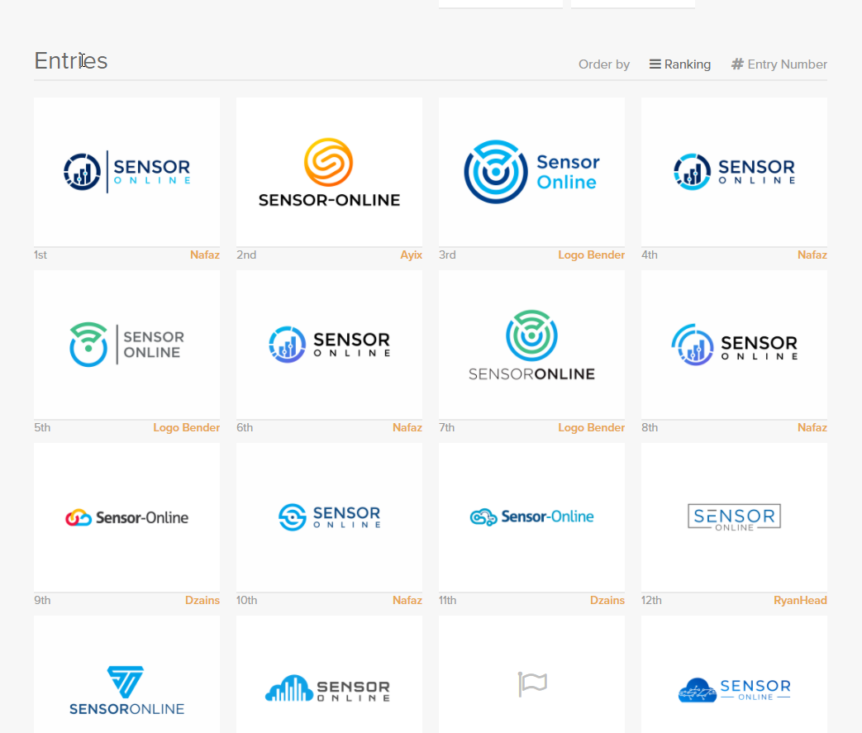Click the '4th' rank label
Image resolution: width=862 pixels, height=733 pixels.
tap(649, 255)
